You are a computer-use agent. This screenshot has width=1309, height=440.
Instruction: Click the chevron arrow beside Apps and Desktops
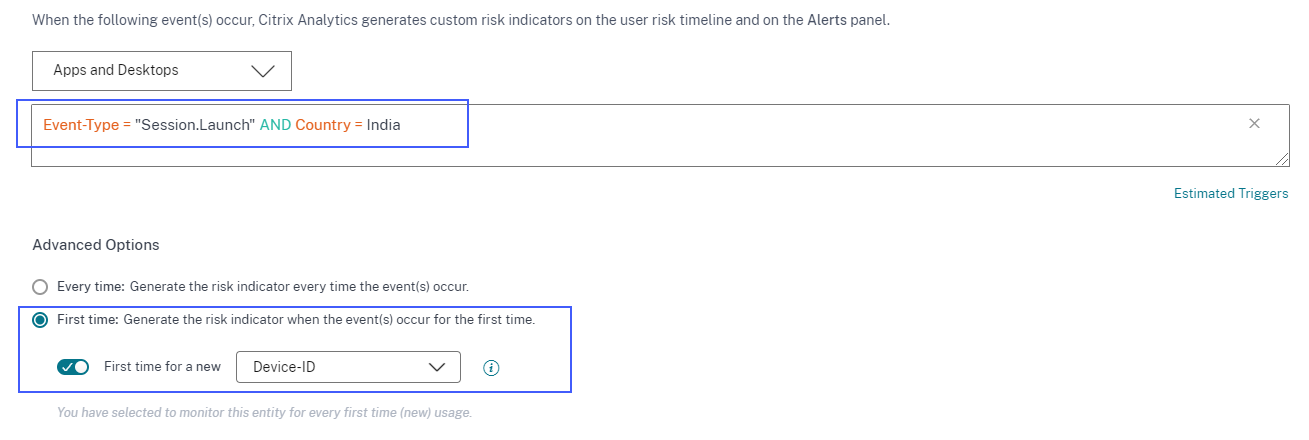pyautogui.click(x=263, y=71)
